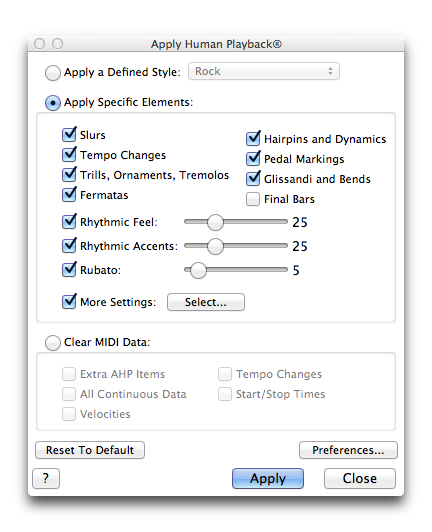Toggle the Rubato checkbox
Viewport: 432px width, 532px height.
(x=69, y=269)
